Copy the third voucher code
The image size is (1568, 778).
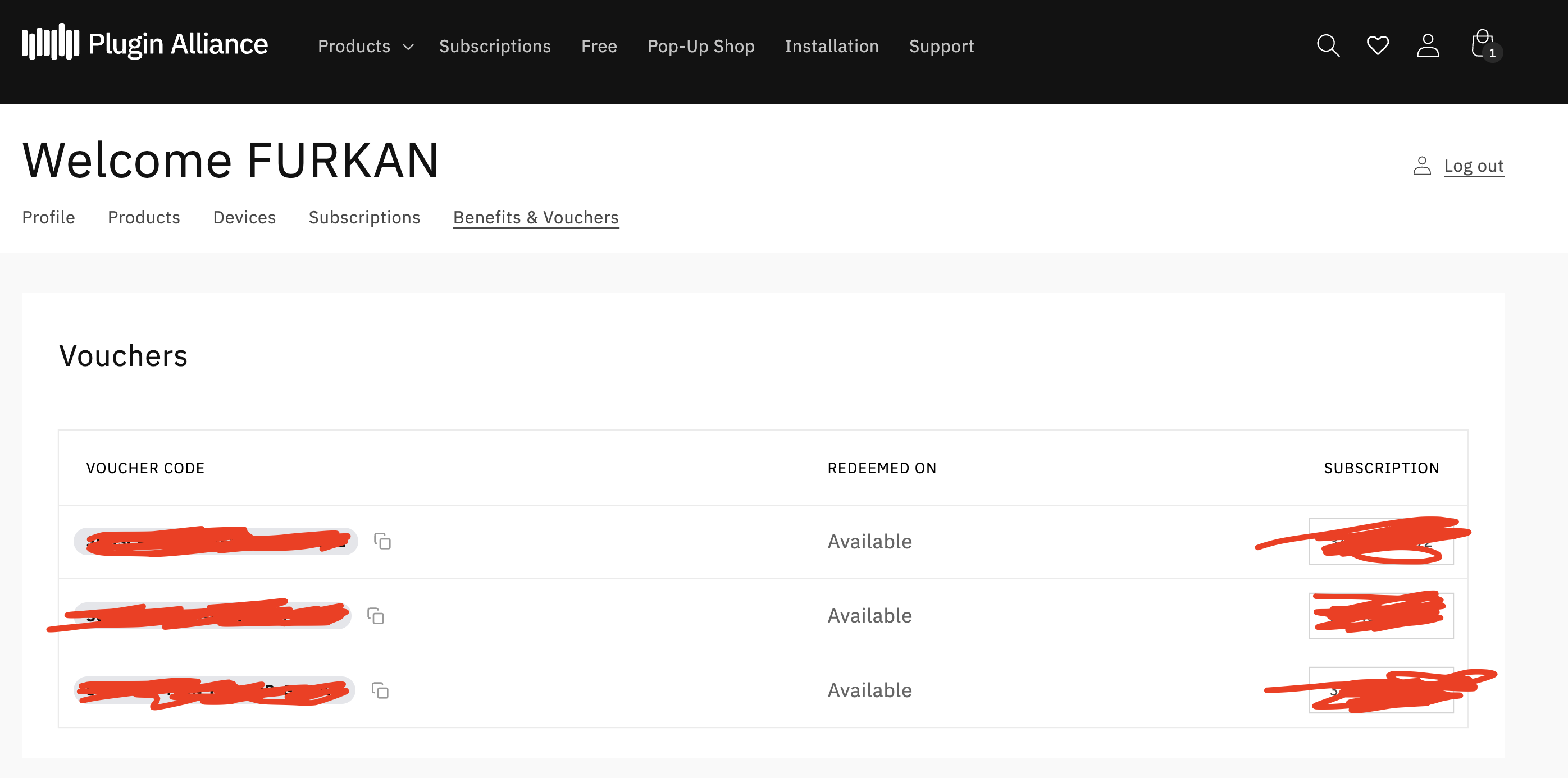pyautogui.click(x=380, y=690)
